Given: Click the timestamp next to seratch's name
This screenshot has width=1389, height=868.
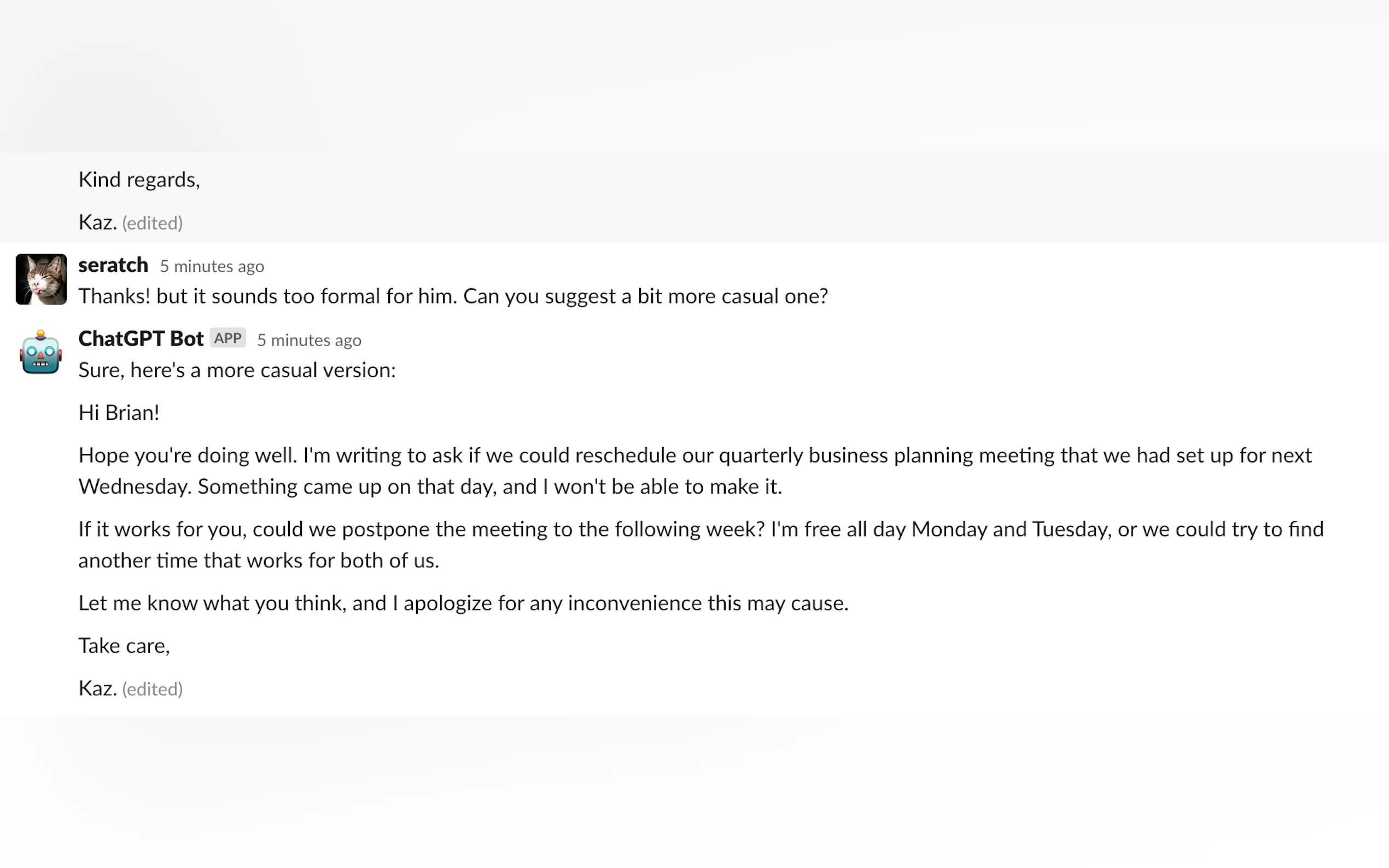Looking at the screenshot, I should tap(212, 266).
